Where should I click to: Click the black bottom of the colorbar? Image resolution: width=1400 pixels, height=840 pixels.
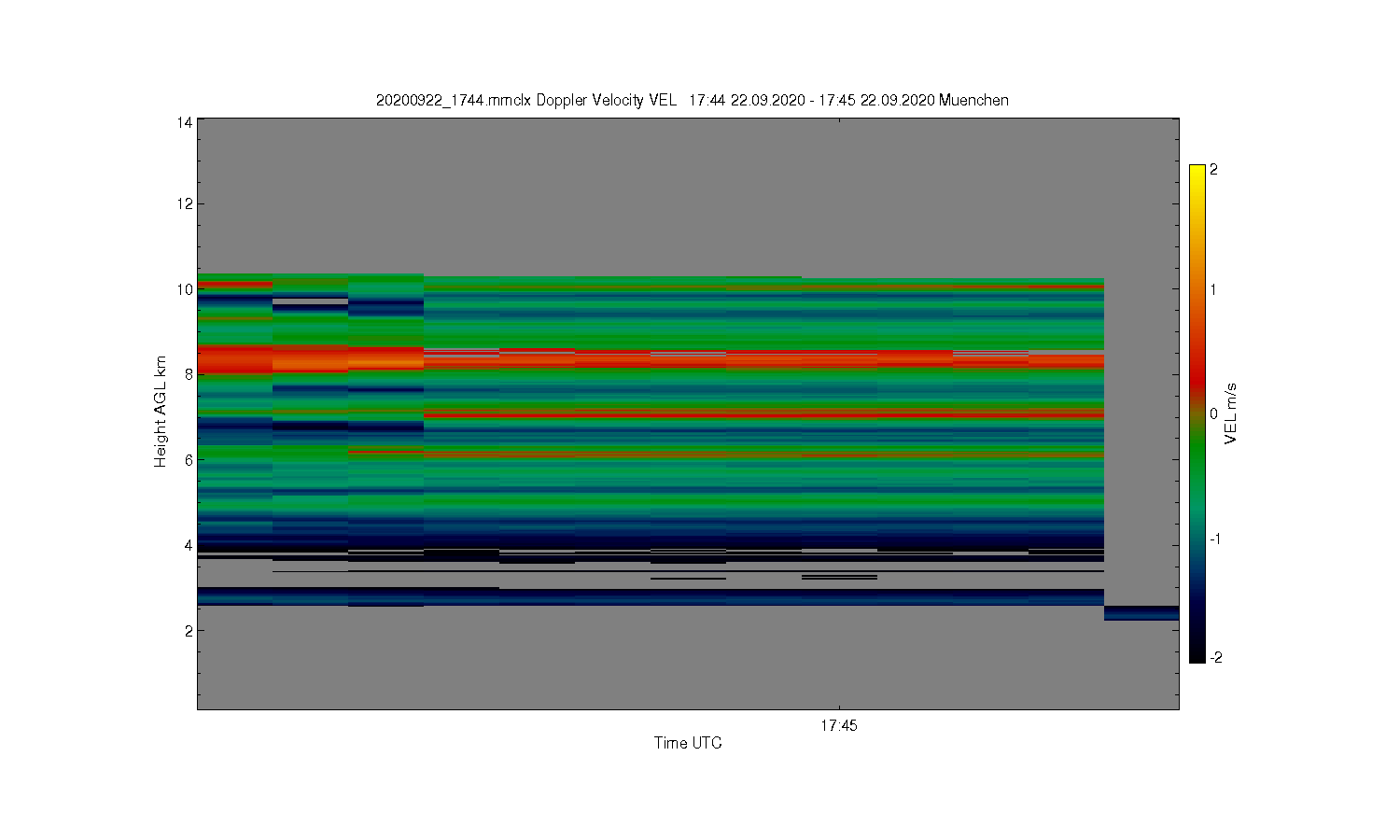click(x=1197, y=653)
